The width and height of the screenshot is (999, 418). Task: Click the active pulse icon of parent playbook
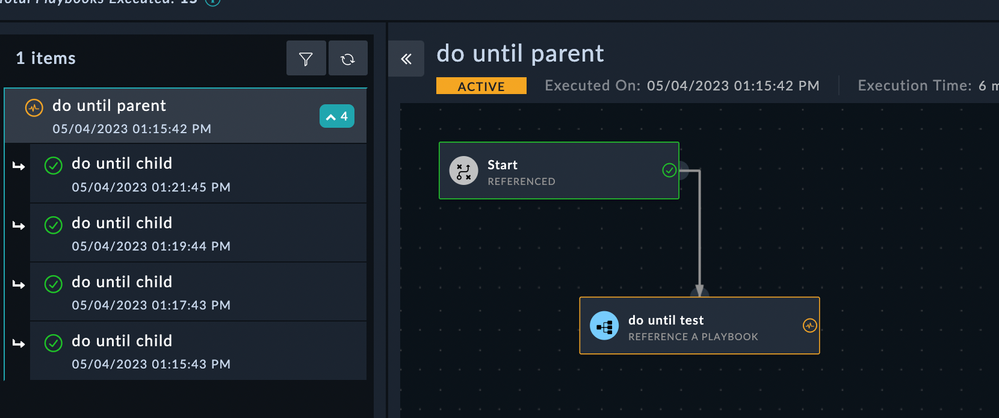(x=33, y=107)
